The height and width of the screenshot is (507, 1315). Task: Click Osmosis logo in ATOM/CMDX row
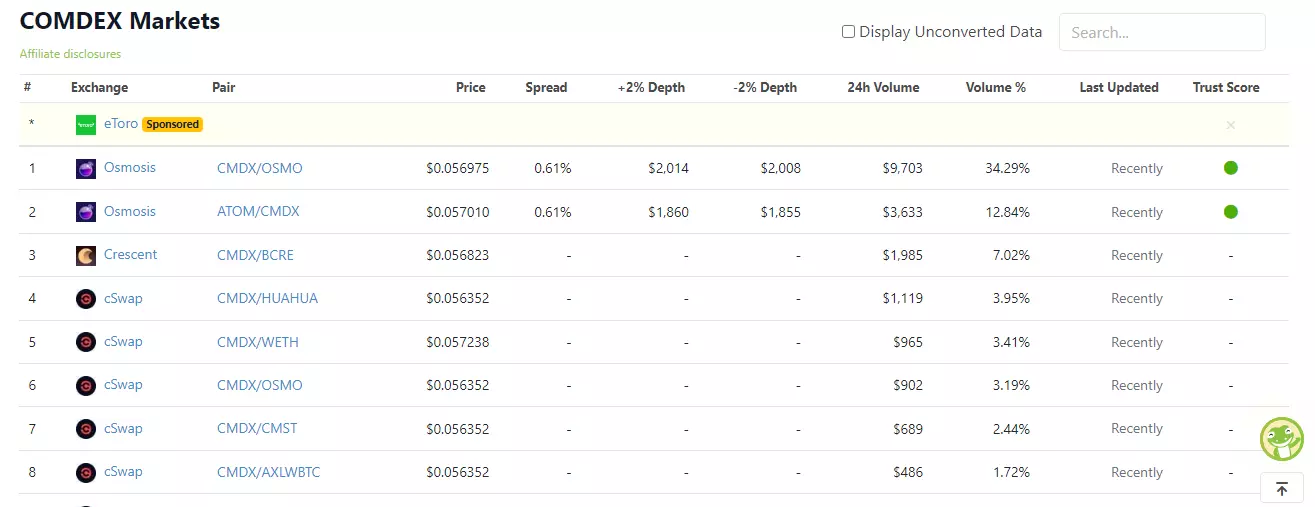[86, 212]
